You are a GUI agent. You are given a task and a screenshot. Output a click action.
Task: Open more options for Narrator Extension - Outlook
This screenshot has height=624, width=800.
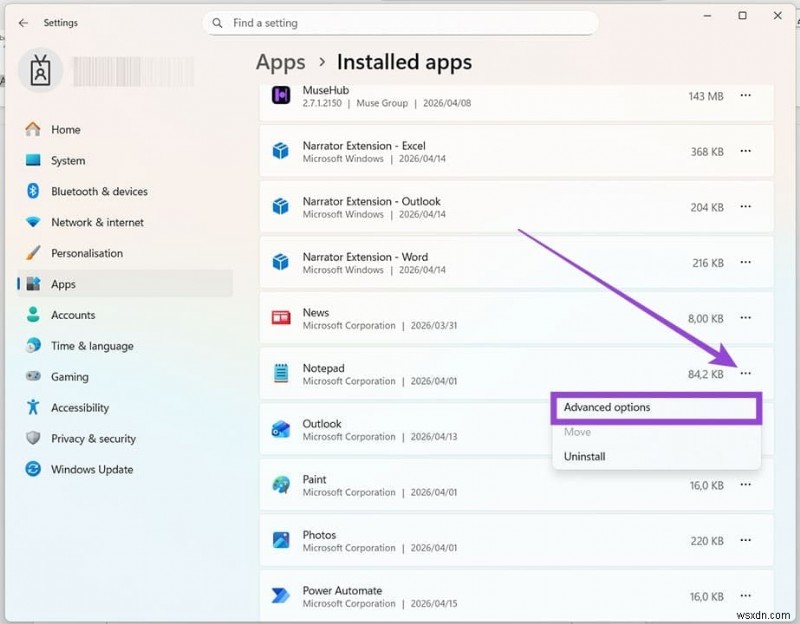(745, 207)
